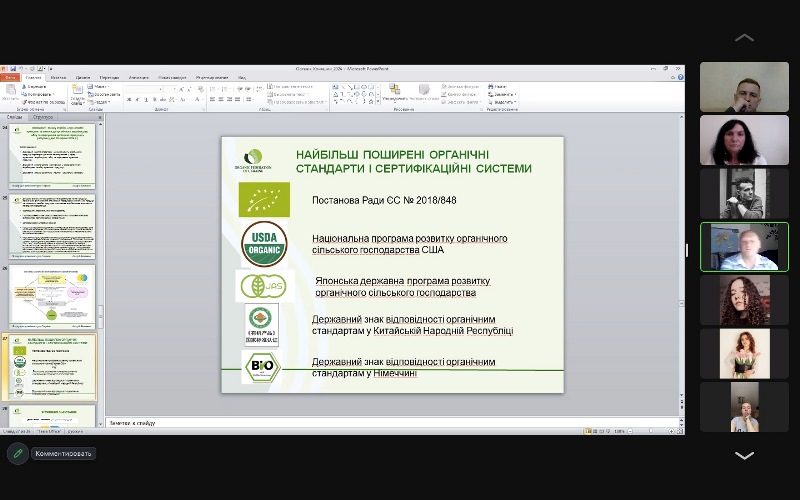Open the Replace (Заменить) dropdown

tap(503, 94)
